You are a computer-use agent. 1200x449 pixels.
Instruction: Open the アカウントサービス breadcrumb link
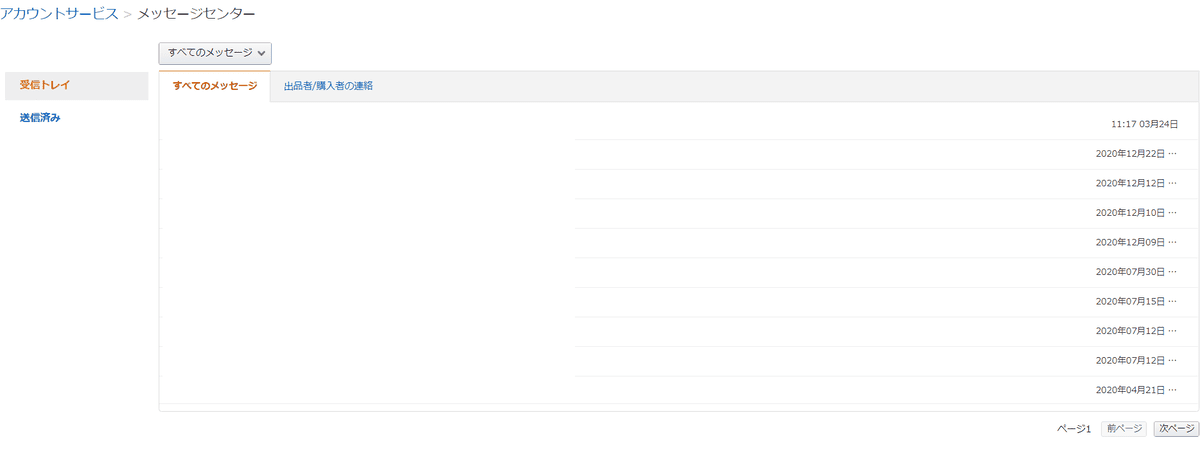tap(60, 14)
